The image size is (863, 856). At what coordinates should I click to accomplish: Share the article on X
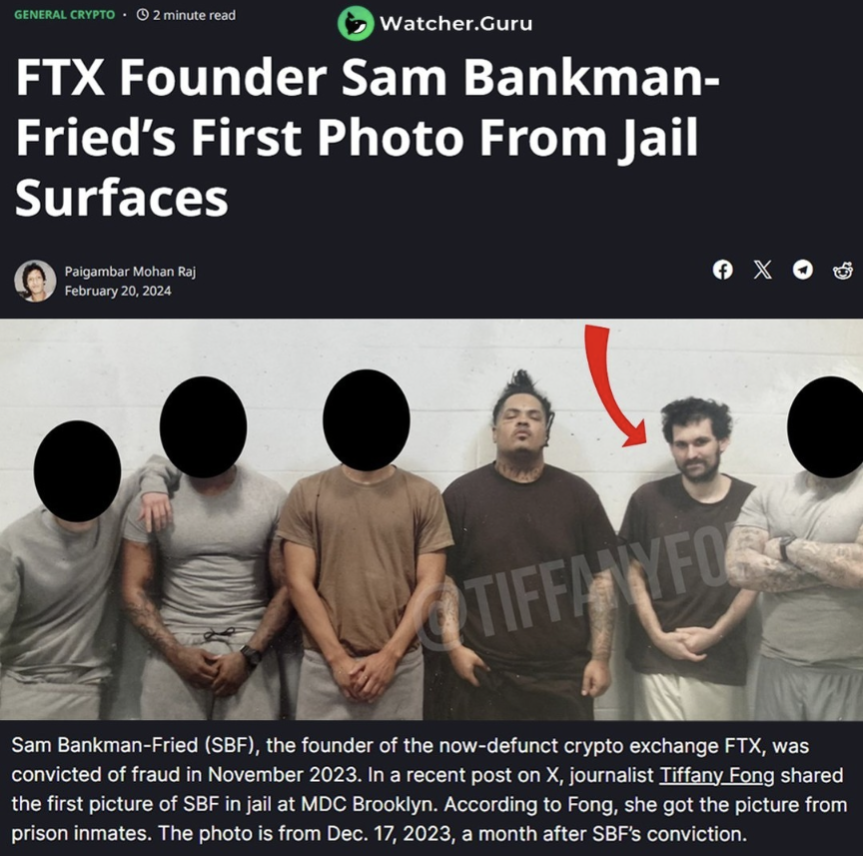762,270
